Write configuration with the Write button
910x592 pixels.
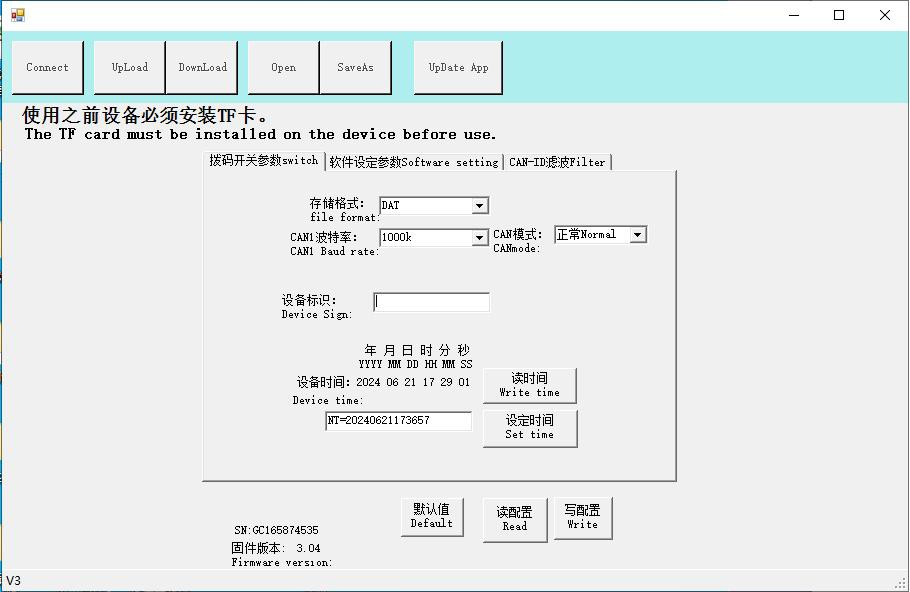click(x=582, y=517)
